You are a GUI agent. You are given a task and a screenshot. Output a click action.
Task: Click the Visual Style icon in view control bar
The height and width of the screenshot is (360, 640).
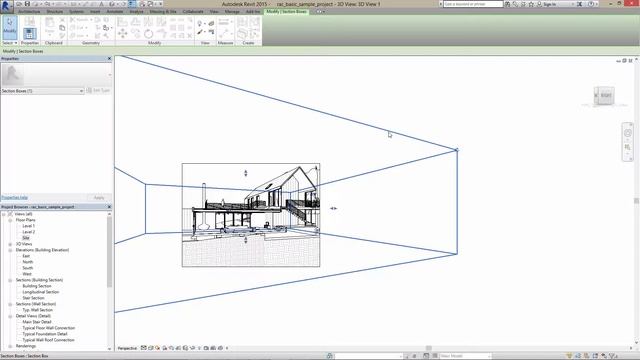(x=151, y=348)
